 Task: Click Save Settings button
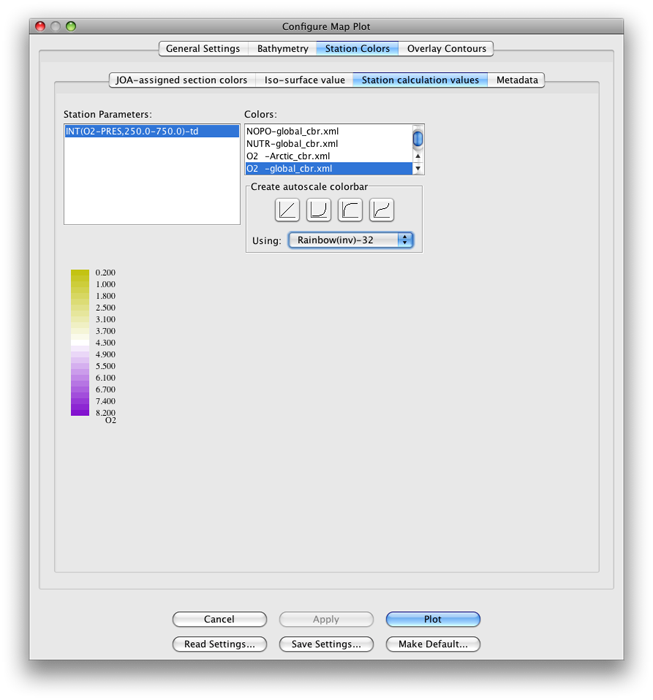click(326, 644)
